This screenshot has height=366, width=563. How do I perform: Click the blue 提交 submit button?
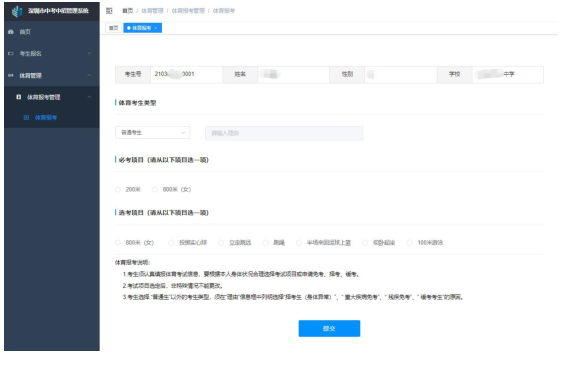pyautogui.click(x=329, y=328)
